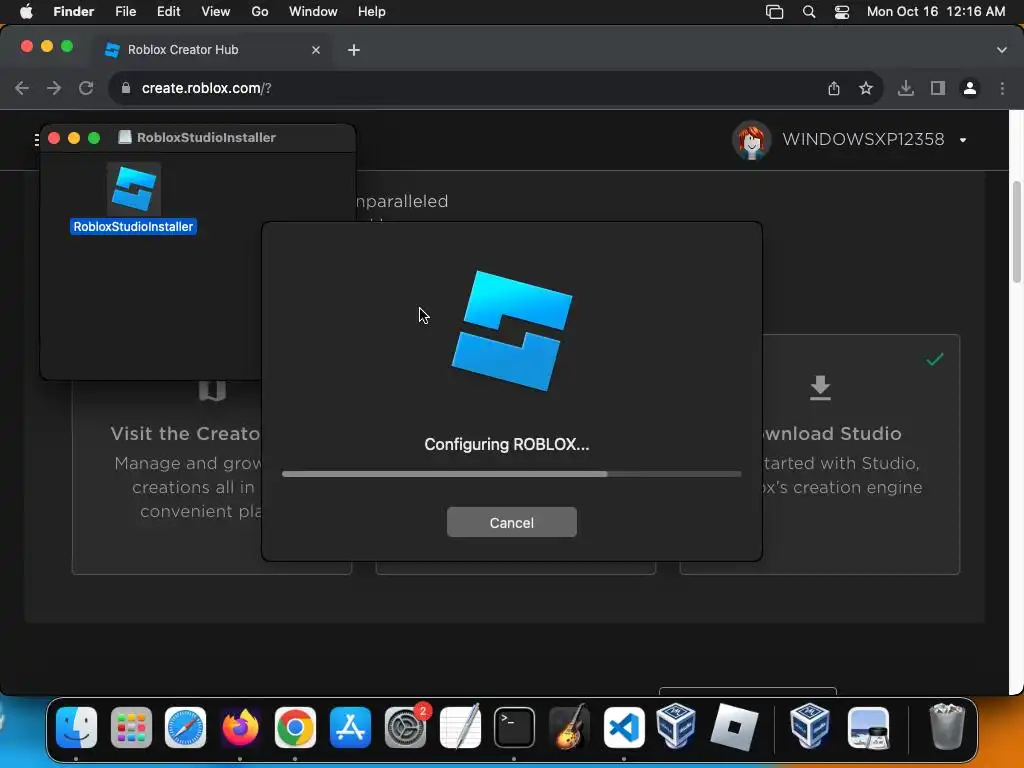Click the Visit the Creator card heading

(185, 434)
